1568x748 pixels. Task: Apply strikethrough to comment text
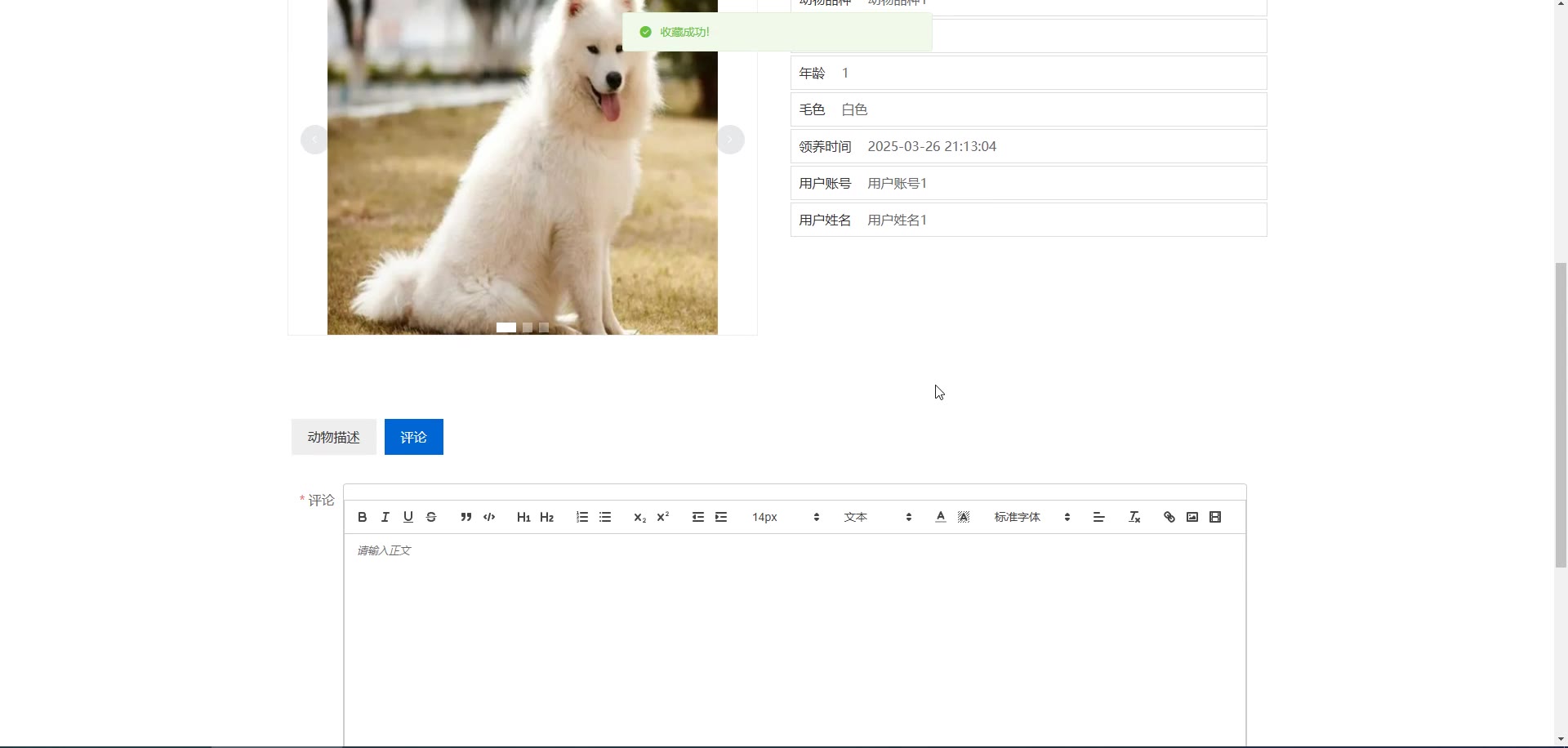(x=431, y=517)
